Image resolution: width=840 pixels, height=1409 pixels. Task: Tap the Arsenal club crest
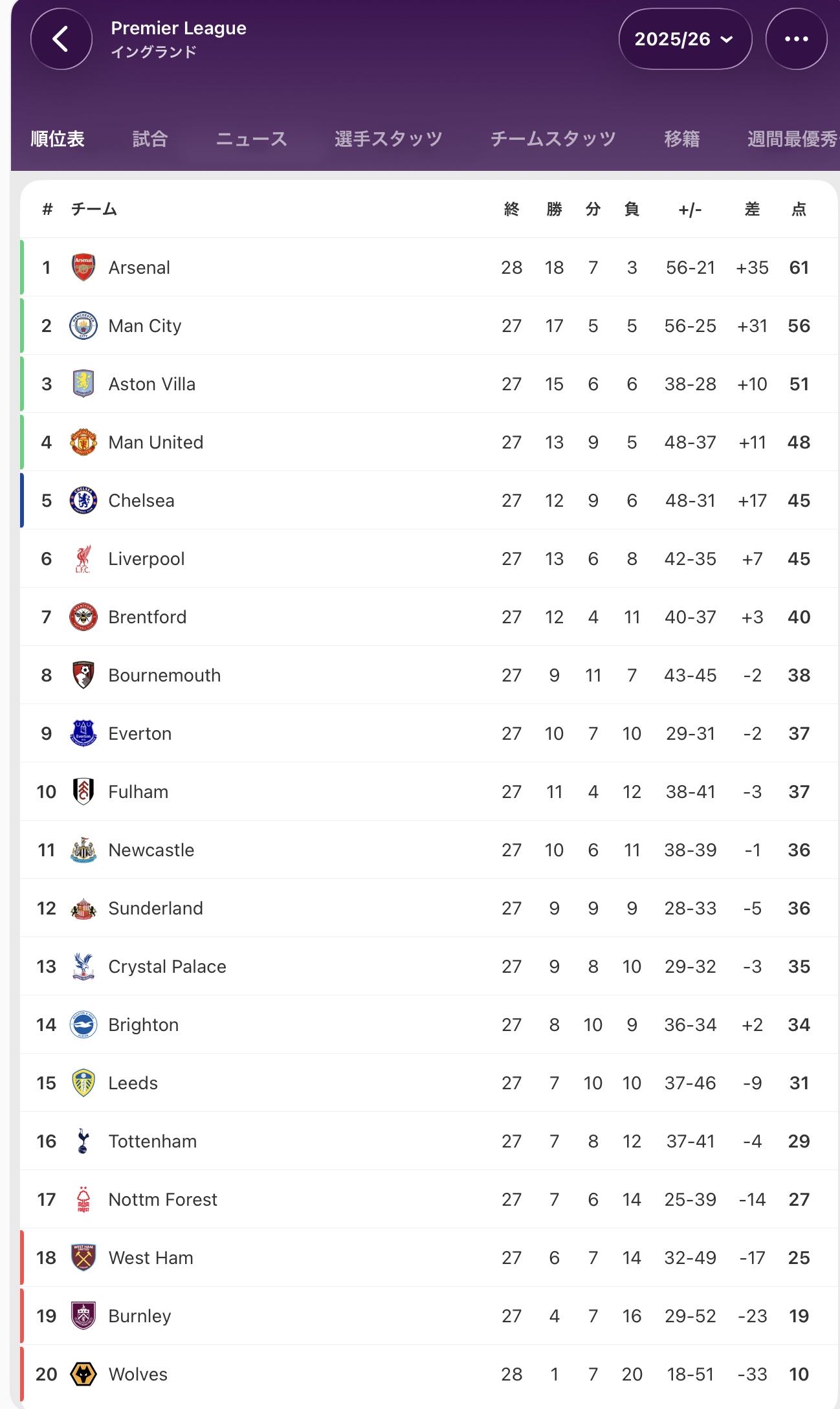point(83,267)
